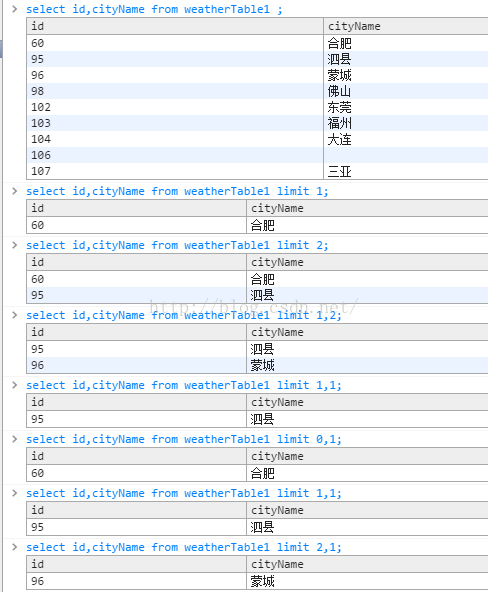
Task: Click the cityName cell '大连'
Action: coord(406,139)
